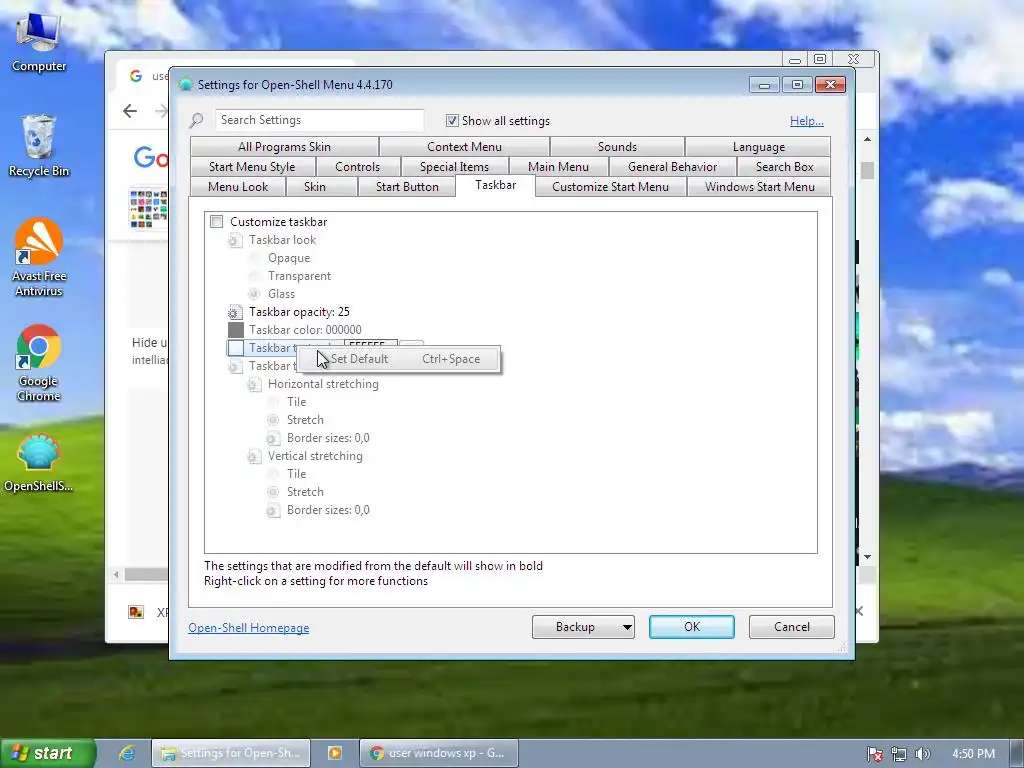Click the gear icon beside Vertical stretching
The height and width of the screenshot is (768, 1024).
(x=254, y=456)
